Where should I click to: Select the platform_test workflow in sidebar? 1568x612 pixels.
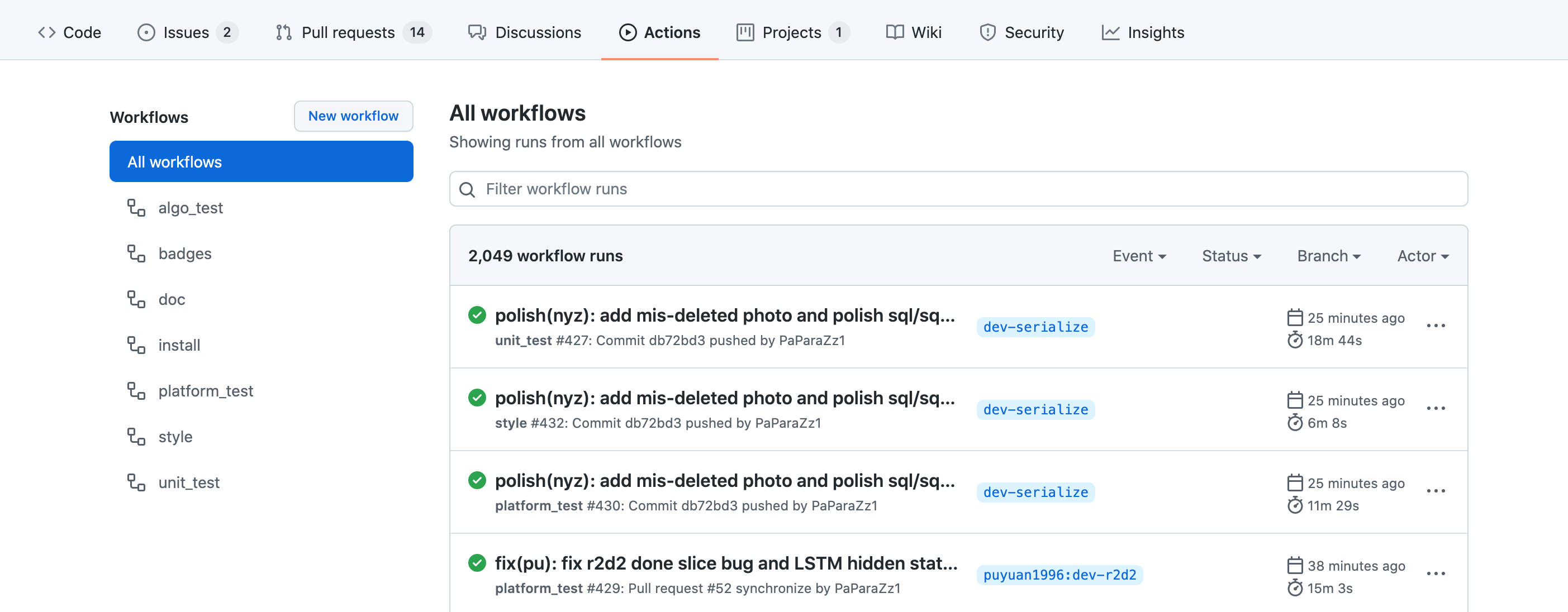[205, 391]
